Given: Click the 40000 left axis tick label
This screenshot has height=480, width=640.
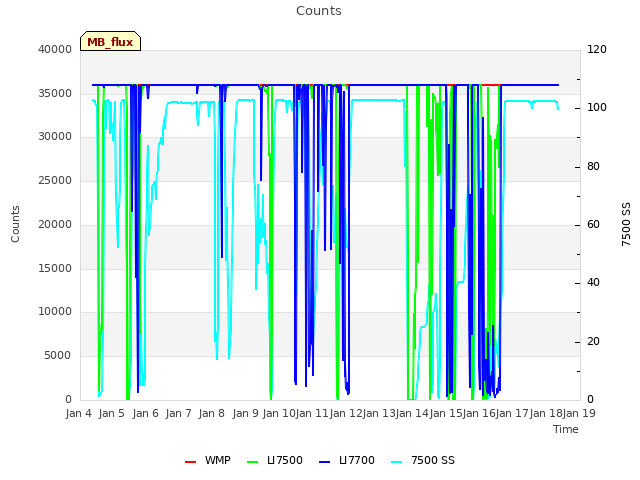Looking at the screenshot, I should click(55, 49).
